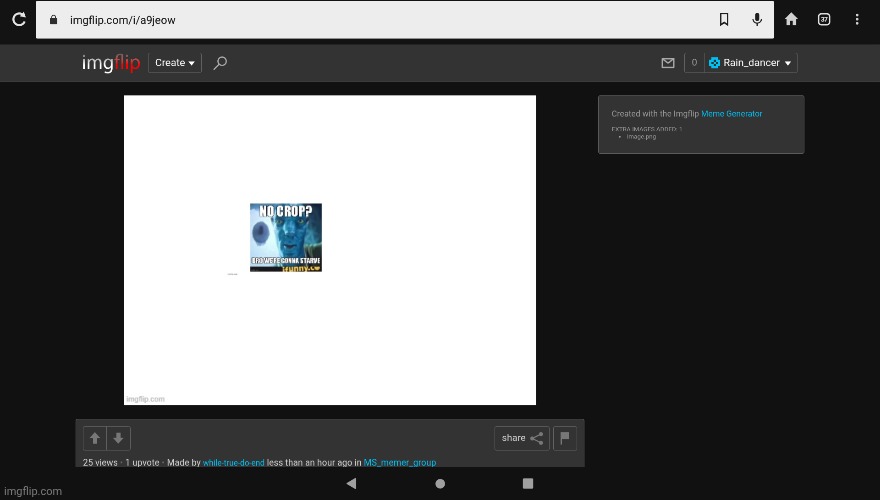Reload the page with the refresh icon
880x500 pixels.
pyautogui.click(x=18, y=19)
